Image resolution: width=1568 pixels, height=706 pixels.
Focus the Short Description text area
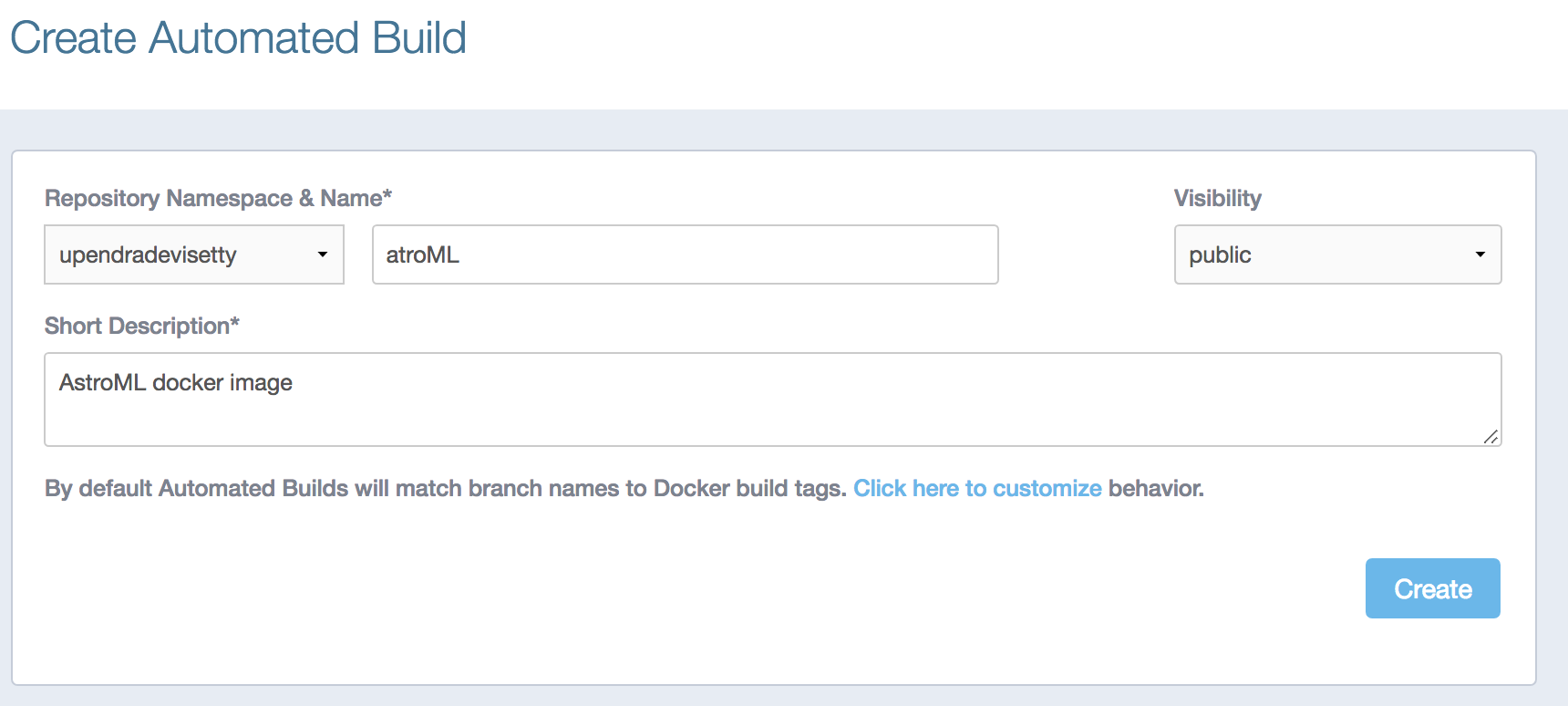click(x=773, y=400)
